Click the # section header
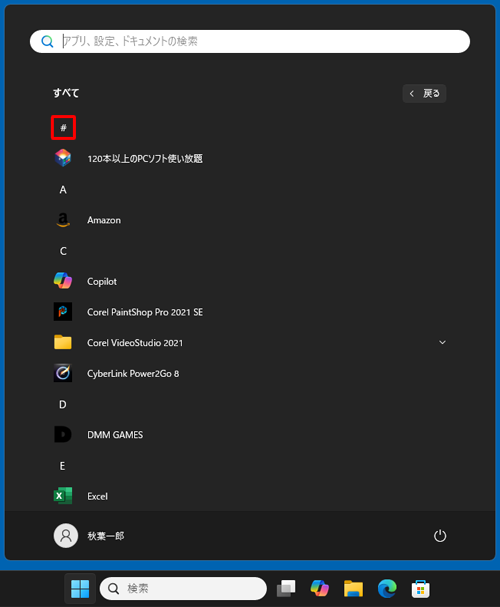 63,127
